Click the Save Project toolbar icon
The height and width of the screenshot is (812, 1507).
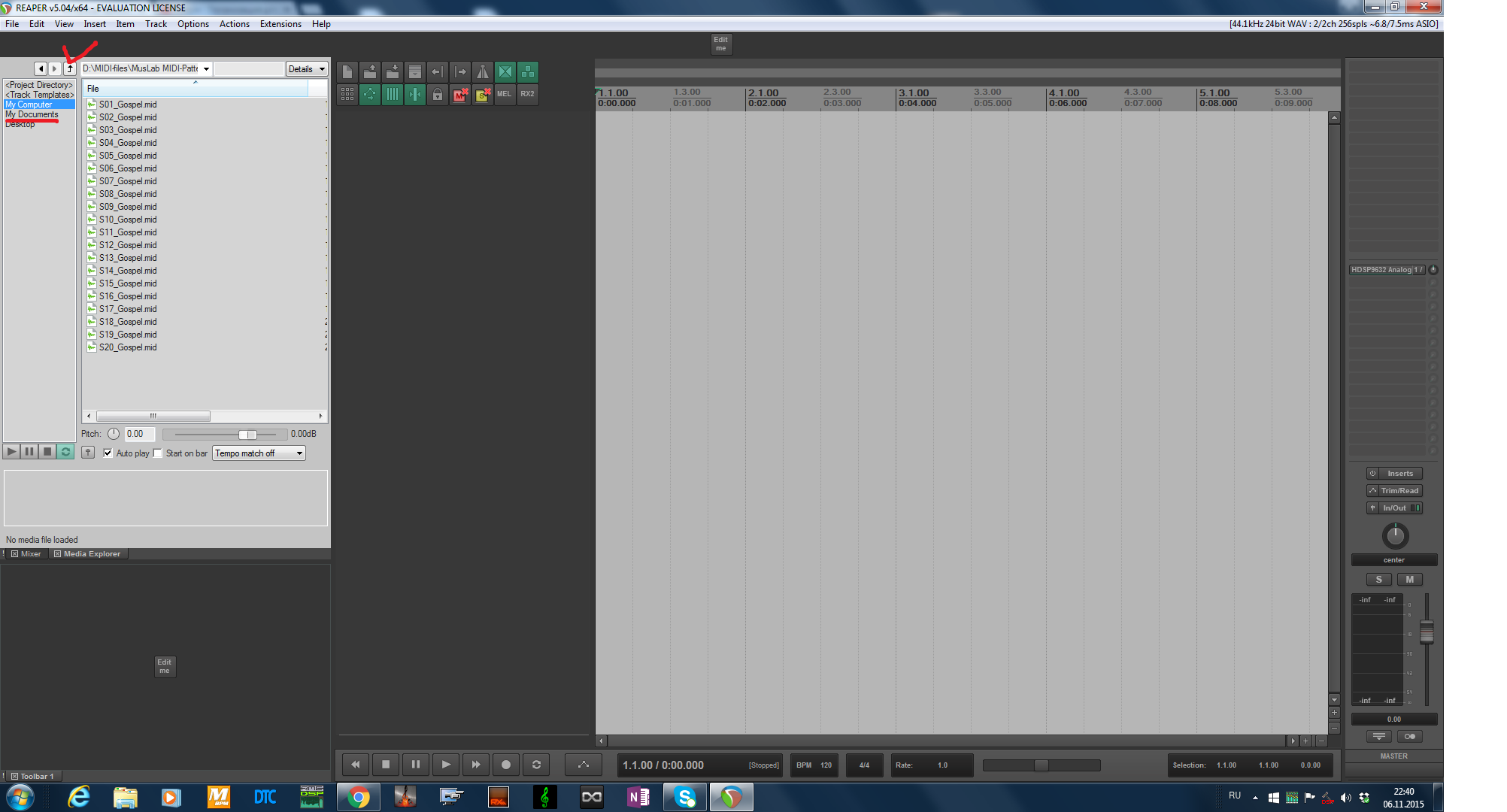(x=392, y=72)
